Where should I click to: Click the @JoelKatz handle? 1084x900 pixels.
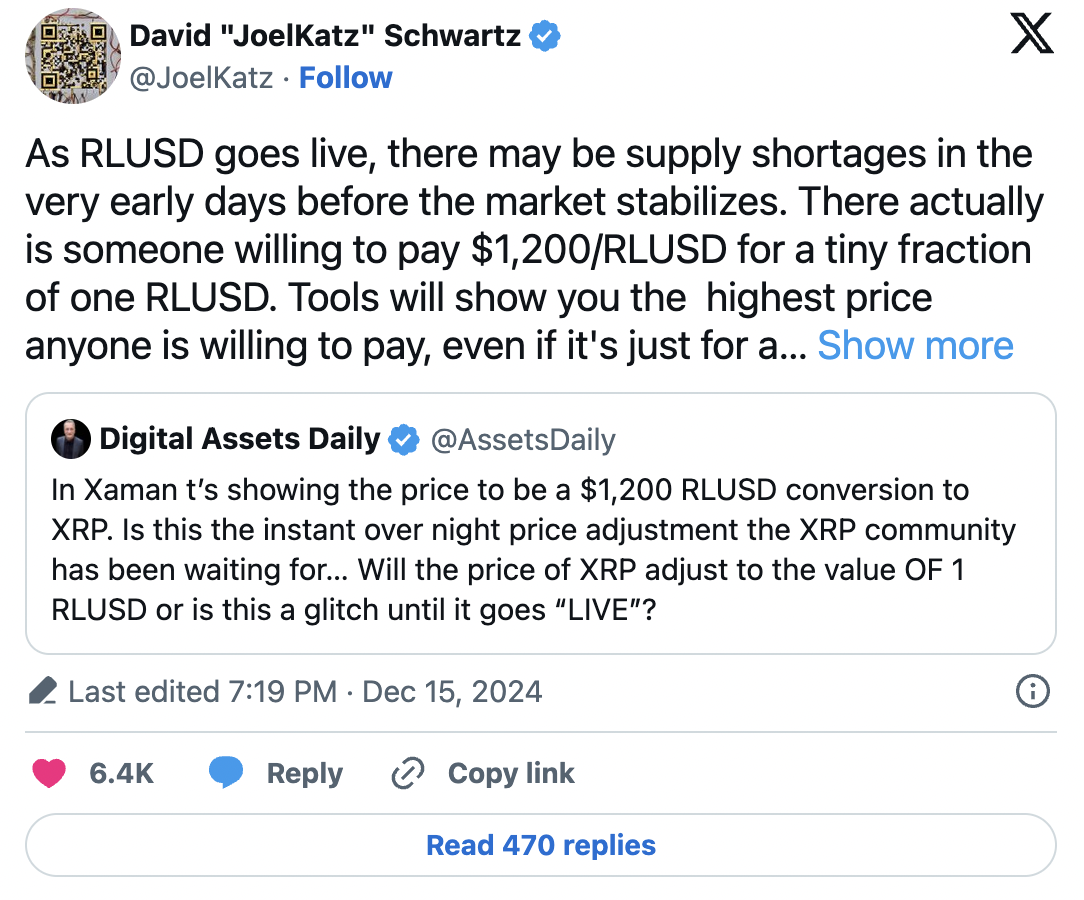tap(202, 78)
